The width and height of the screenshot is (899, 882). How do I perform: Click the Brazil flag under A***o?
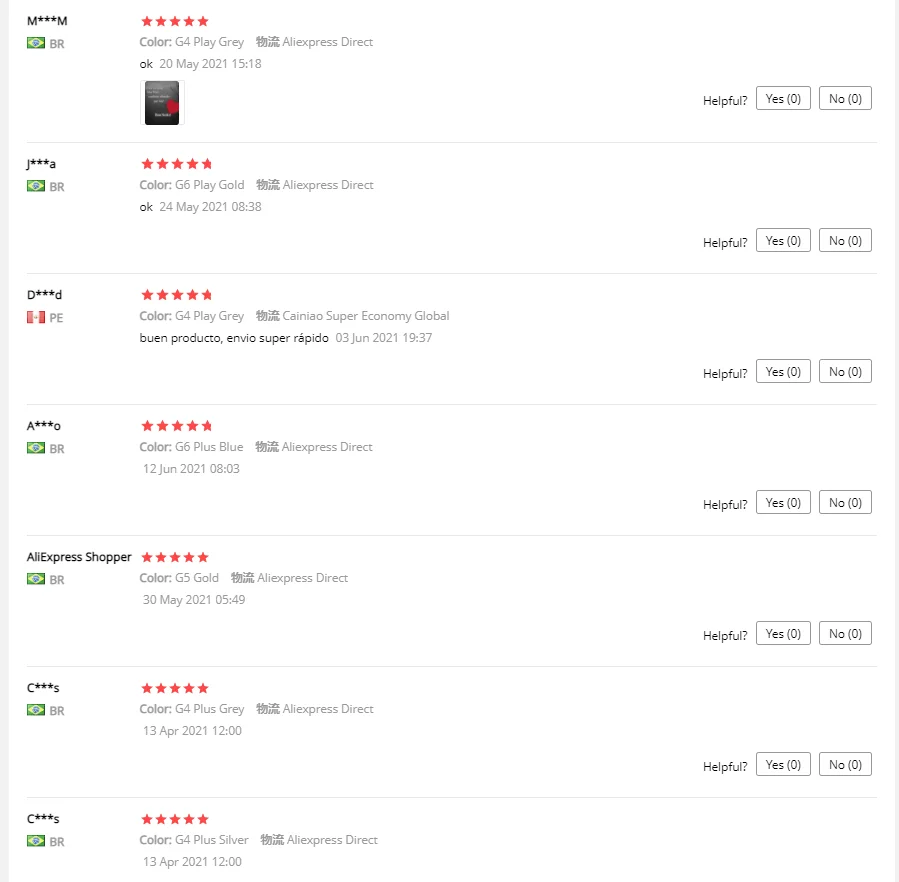(x=36, y=448)
